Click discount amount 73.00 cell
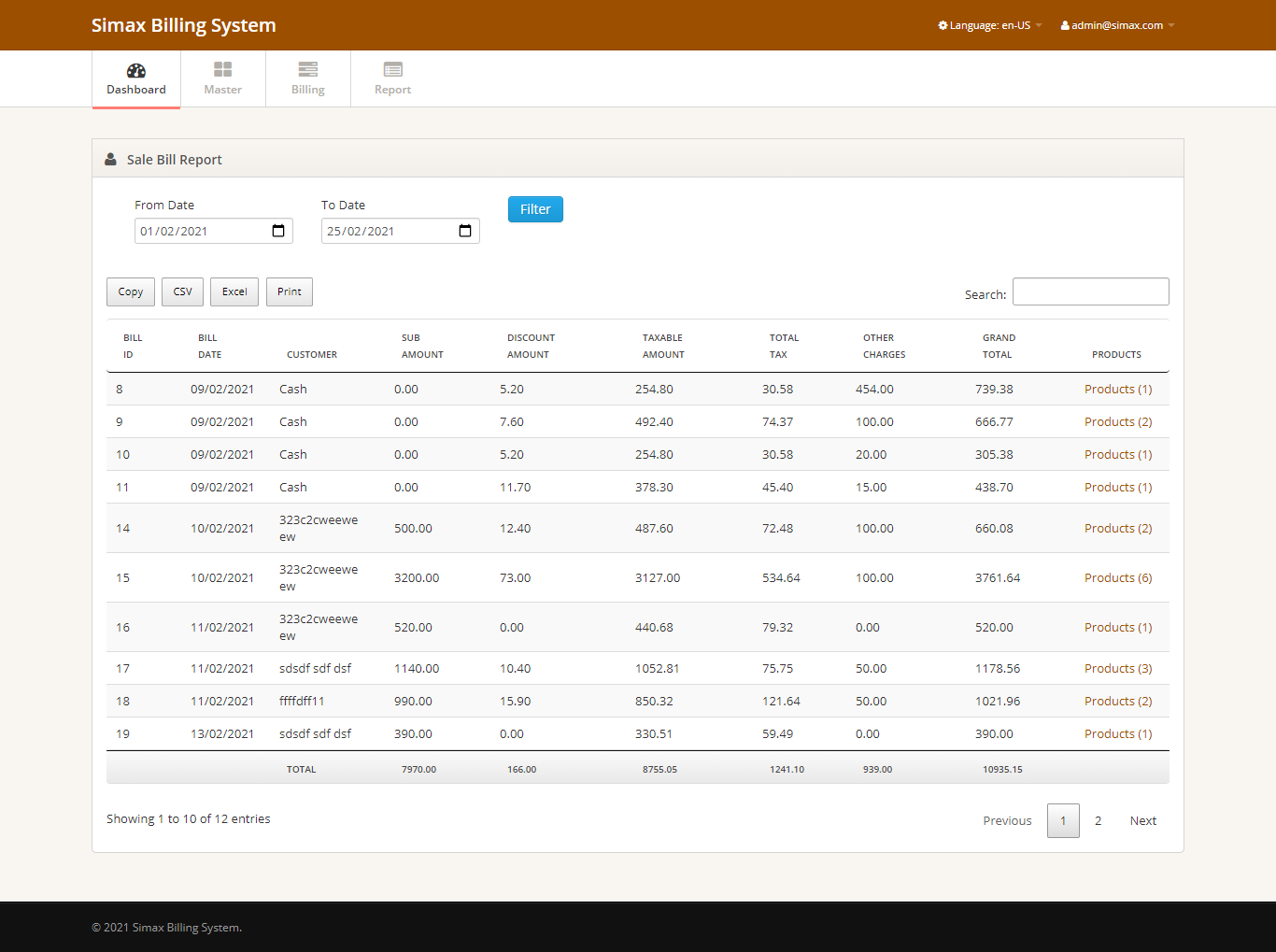 [x=515, y=577]
